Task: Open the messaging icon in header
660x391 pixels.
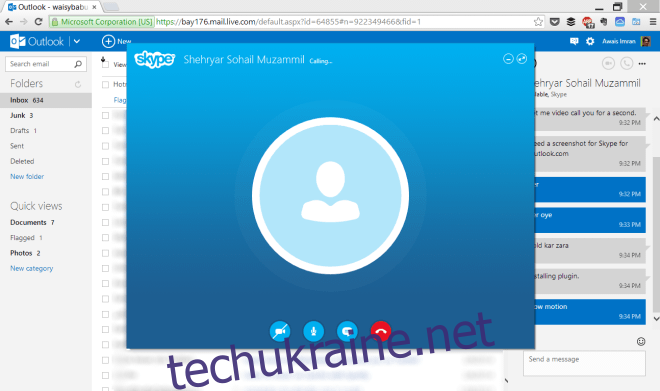Action: pyautogui.click(x=574, y=41)
